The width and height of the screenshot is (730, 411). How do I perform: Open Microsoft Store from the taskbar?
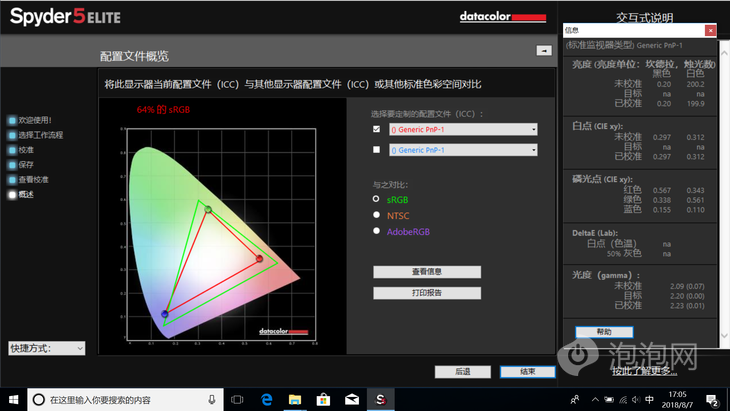pyautogui.click(x=323, y=399)
